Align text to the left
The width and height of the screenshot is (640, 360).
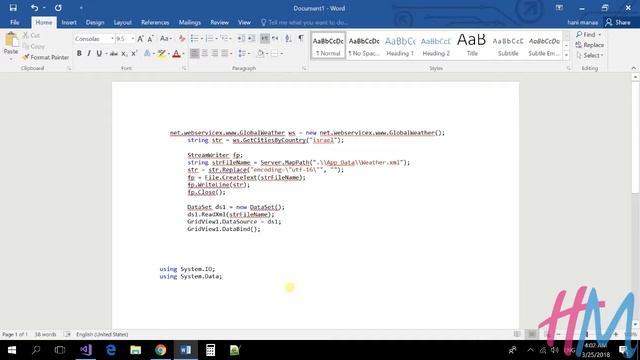click(195, 53)
